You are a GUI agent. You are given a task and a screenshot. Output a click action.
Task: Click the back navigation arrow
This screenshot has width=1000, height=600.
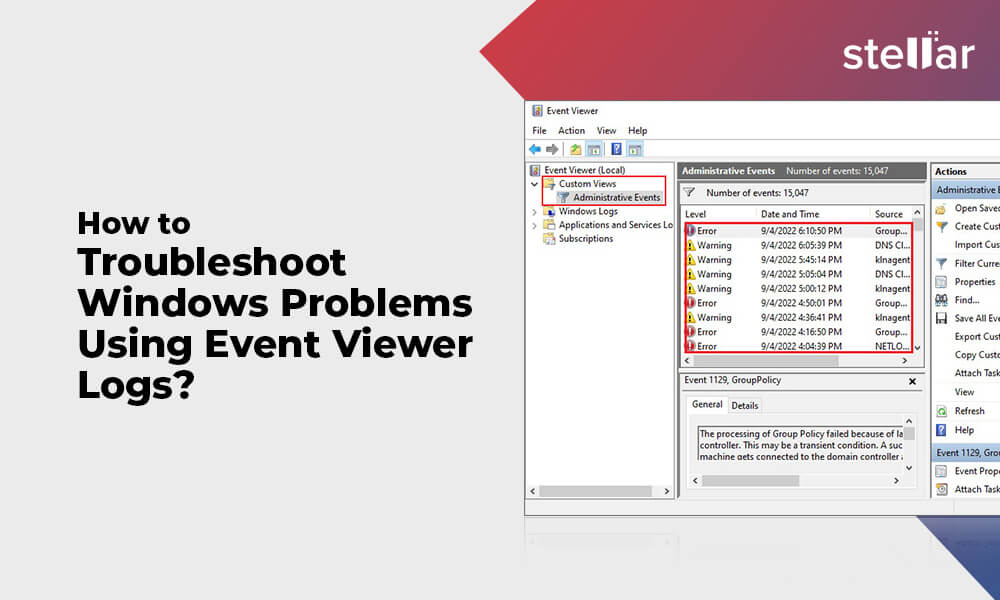click(534, 148)
